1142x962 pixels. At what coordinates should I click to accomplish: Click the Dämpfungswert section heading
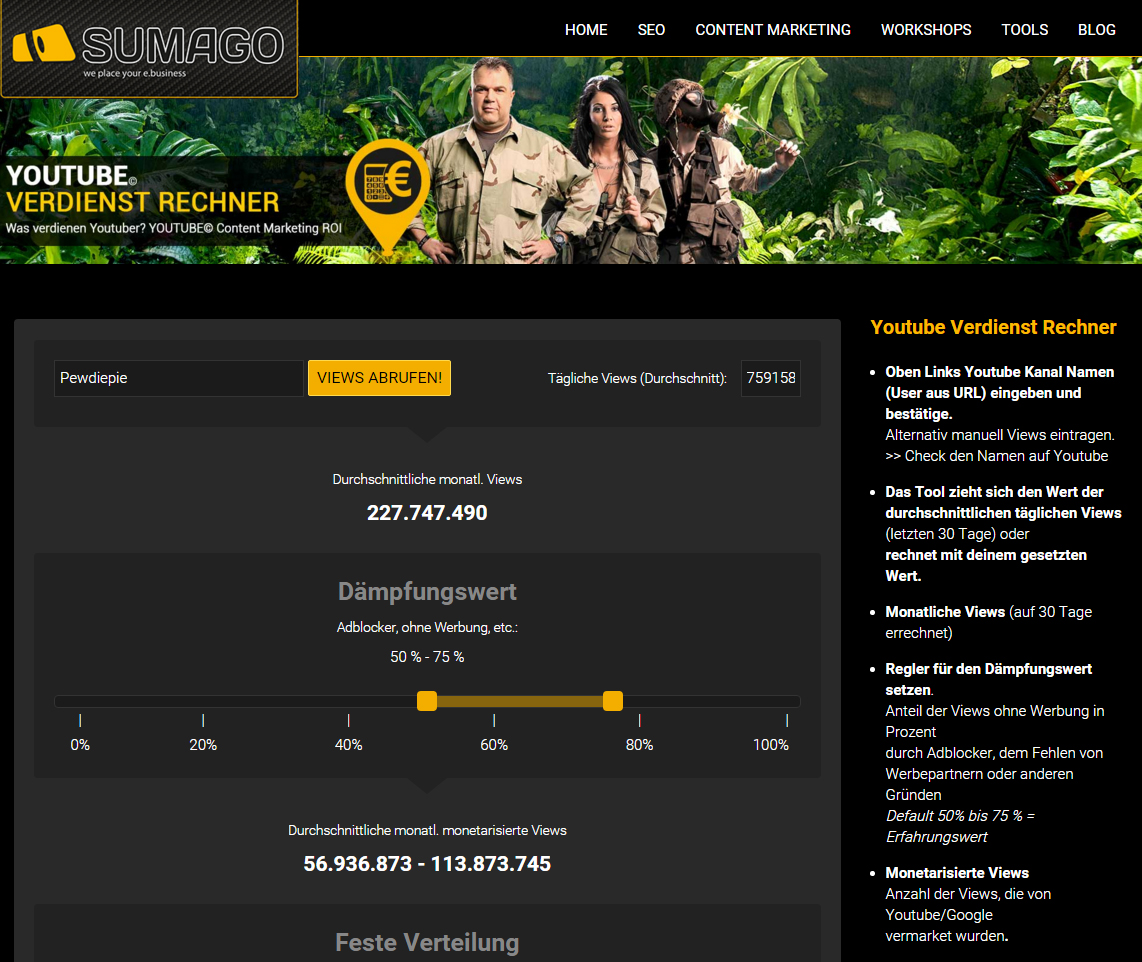[x=427, y=592]
